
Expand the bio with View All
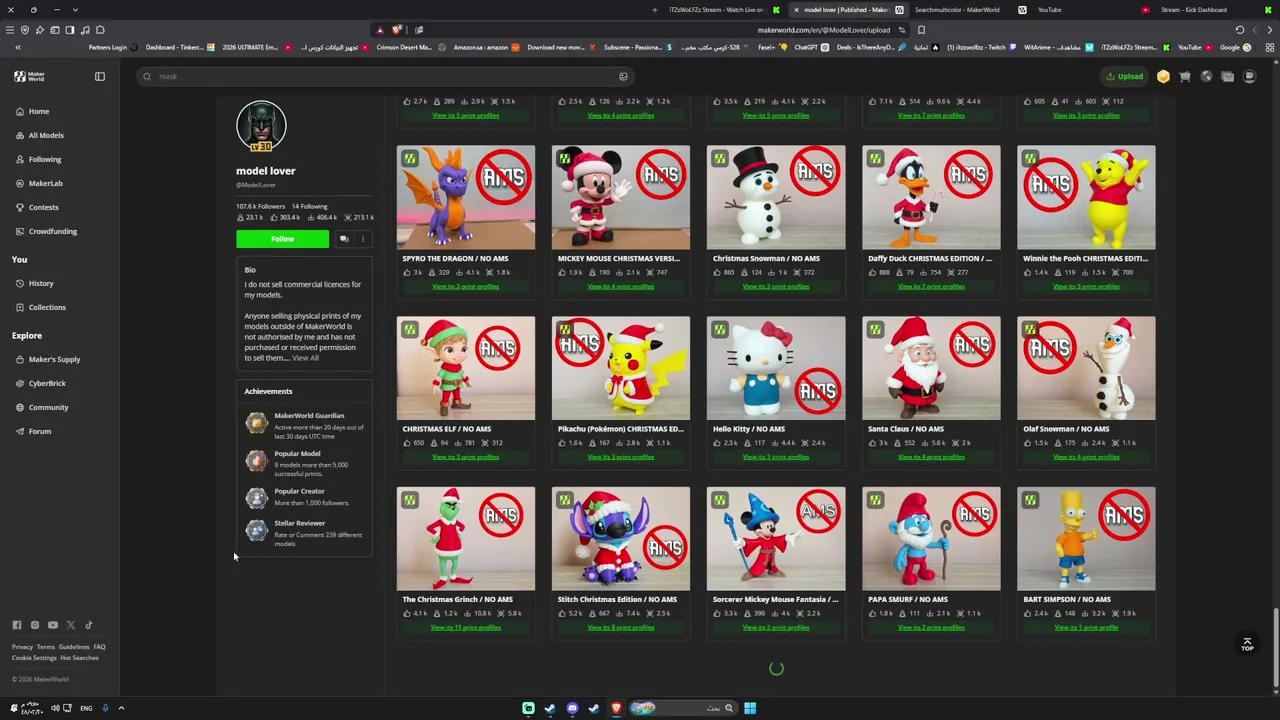pos(305,358)
